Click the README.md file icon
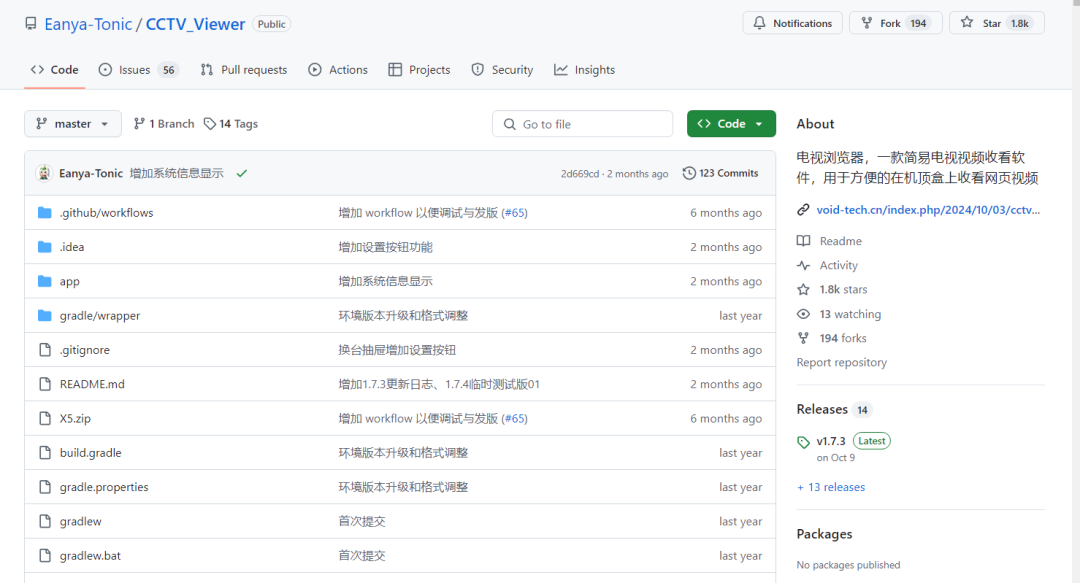Viewport: 1080px width, 583px height. [x=45, y=384]
